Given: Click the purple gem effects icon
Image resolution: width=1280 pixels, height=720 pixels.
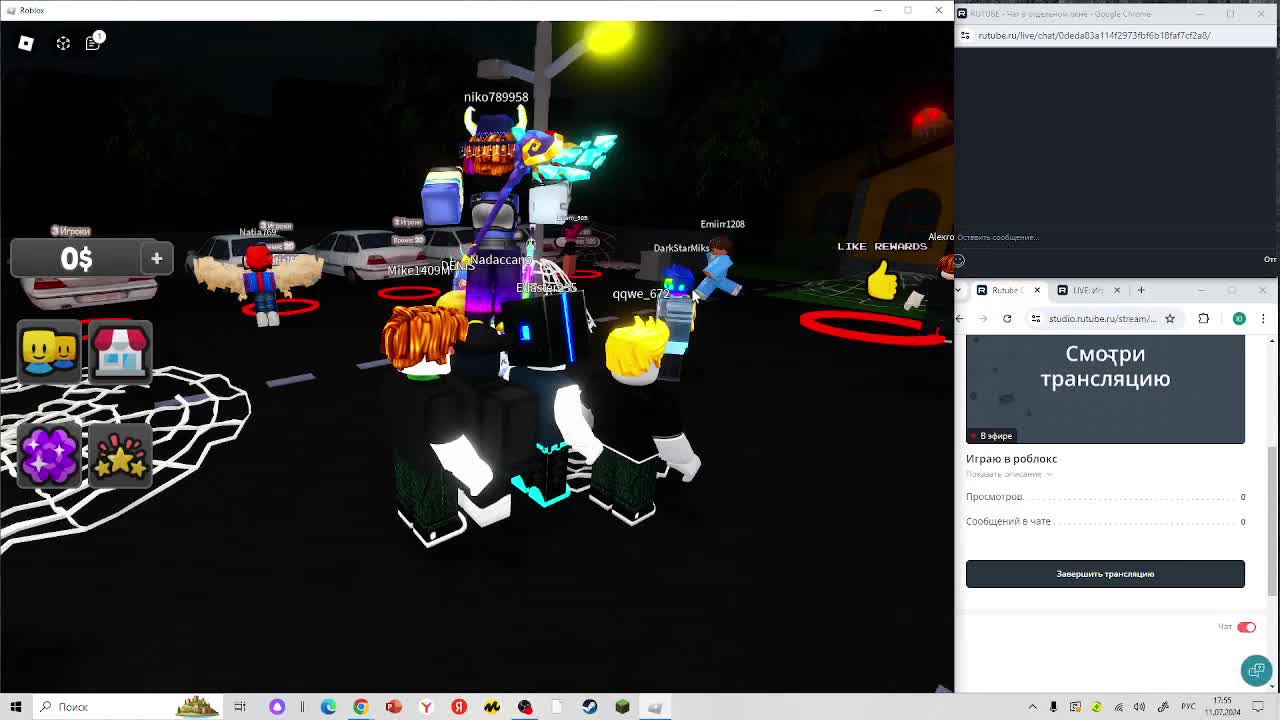Looking at the screenshot, I should click(49, 455).
